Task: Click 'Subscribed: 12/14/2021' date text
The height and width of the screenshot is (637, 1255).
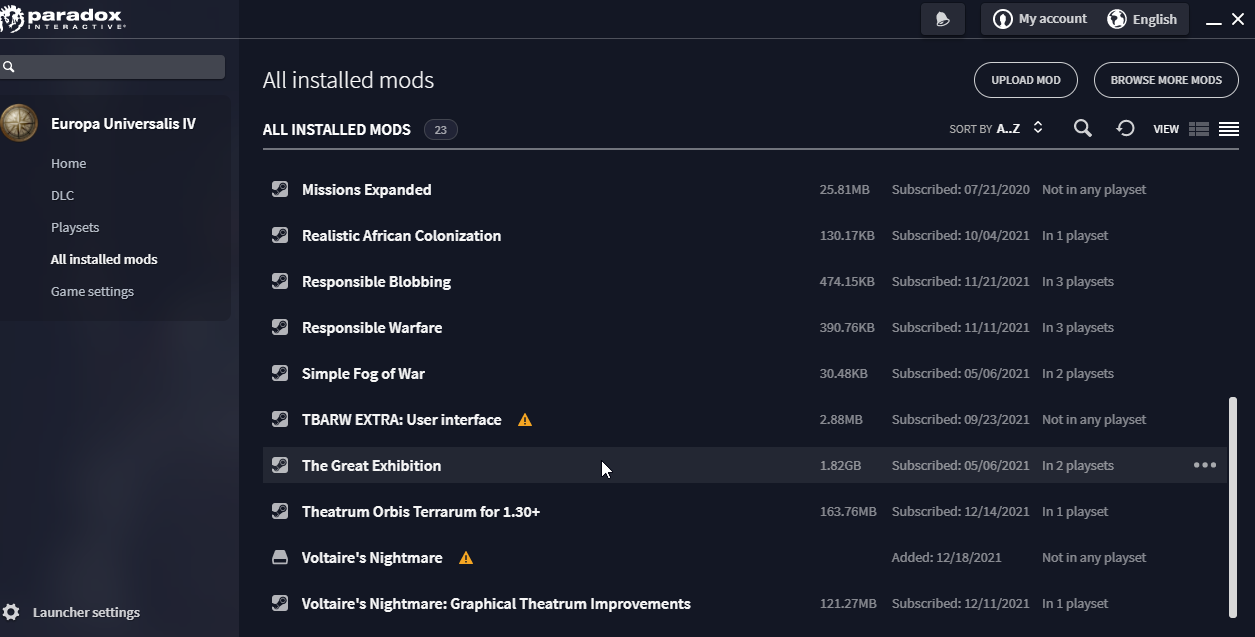Action: (x=960, y=511)
